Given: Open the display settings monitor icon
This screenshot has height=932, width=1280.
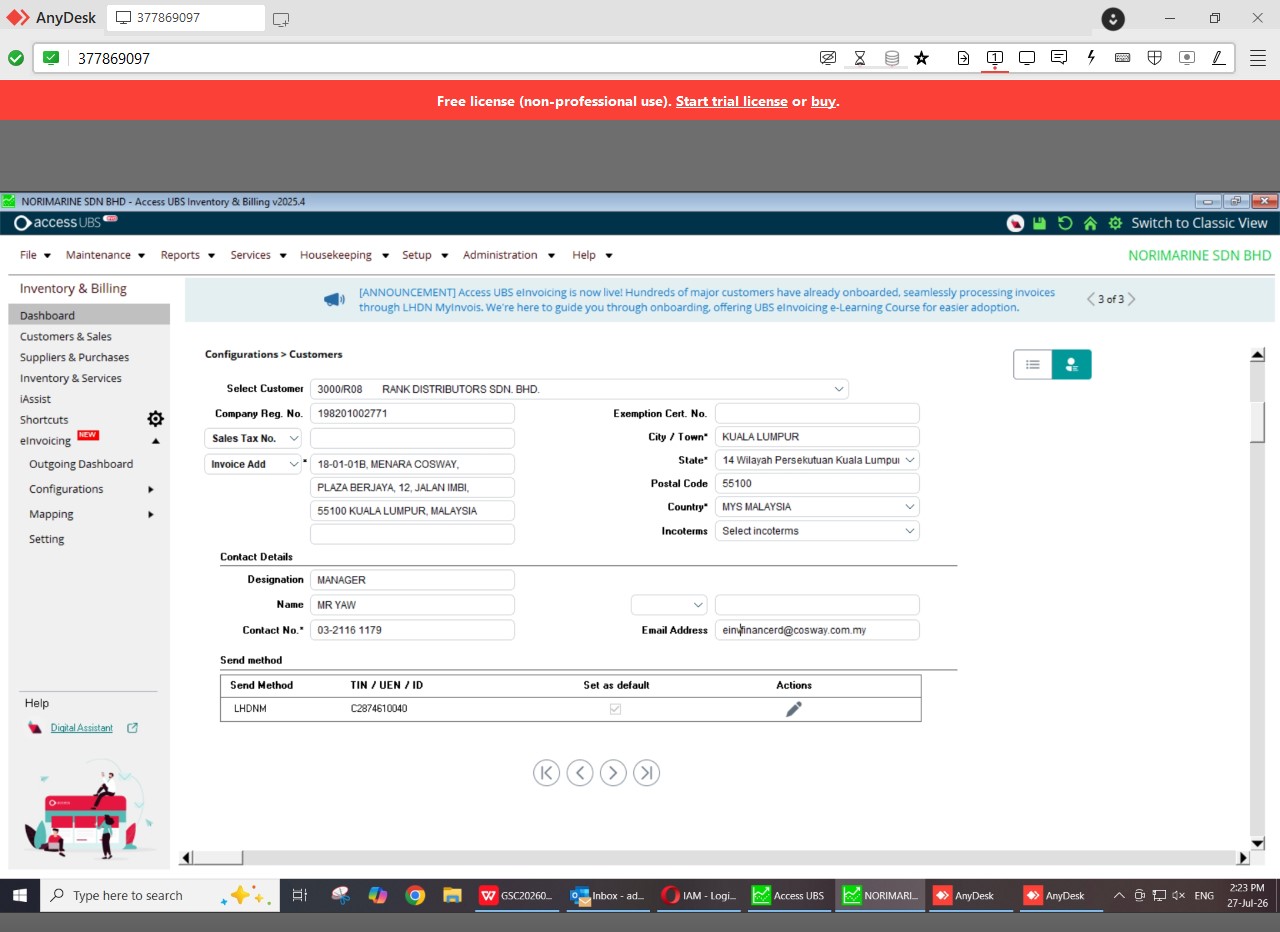Looking at the screenshot, I should [1027, 58].
